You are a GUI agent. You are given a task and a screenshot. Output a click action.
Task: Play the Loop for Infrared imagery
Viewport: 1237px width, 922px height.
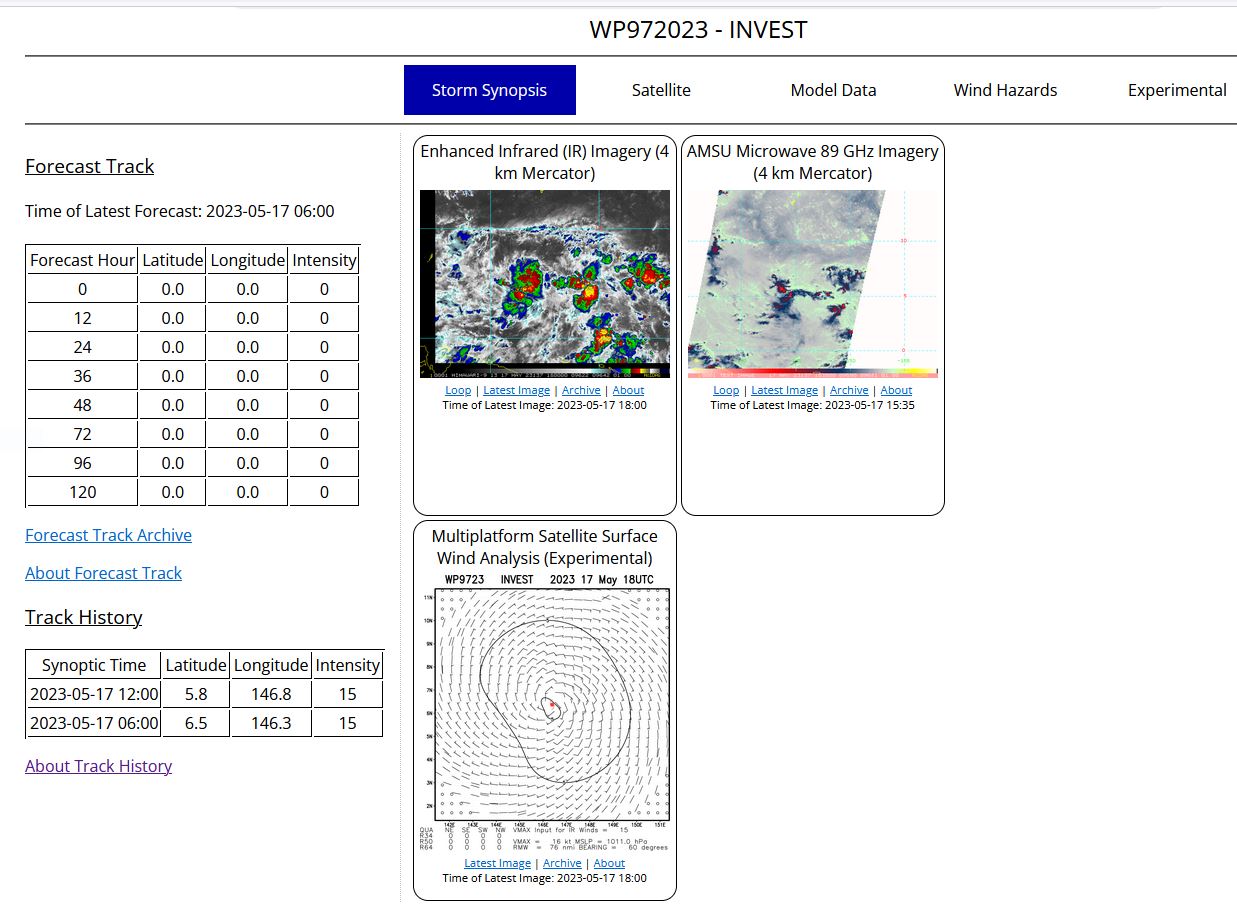[x=458, y=391]
